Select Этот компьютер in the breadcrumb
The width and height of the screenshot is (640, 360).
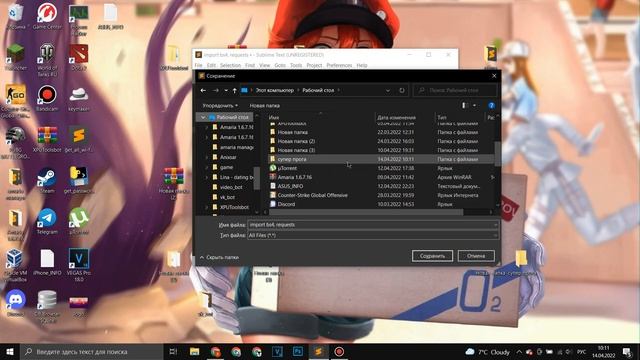coord(274,90)
